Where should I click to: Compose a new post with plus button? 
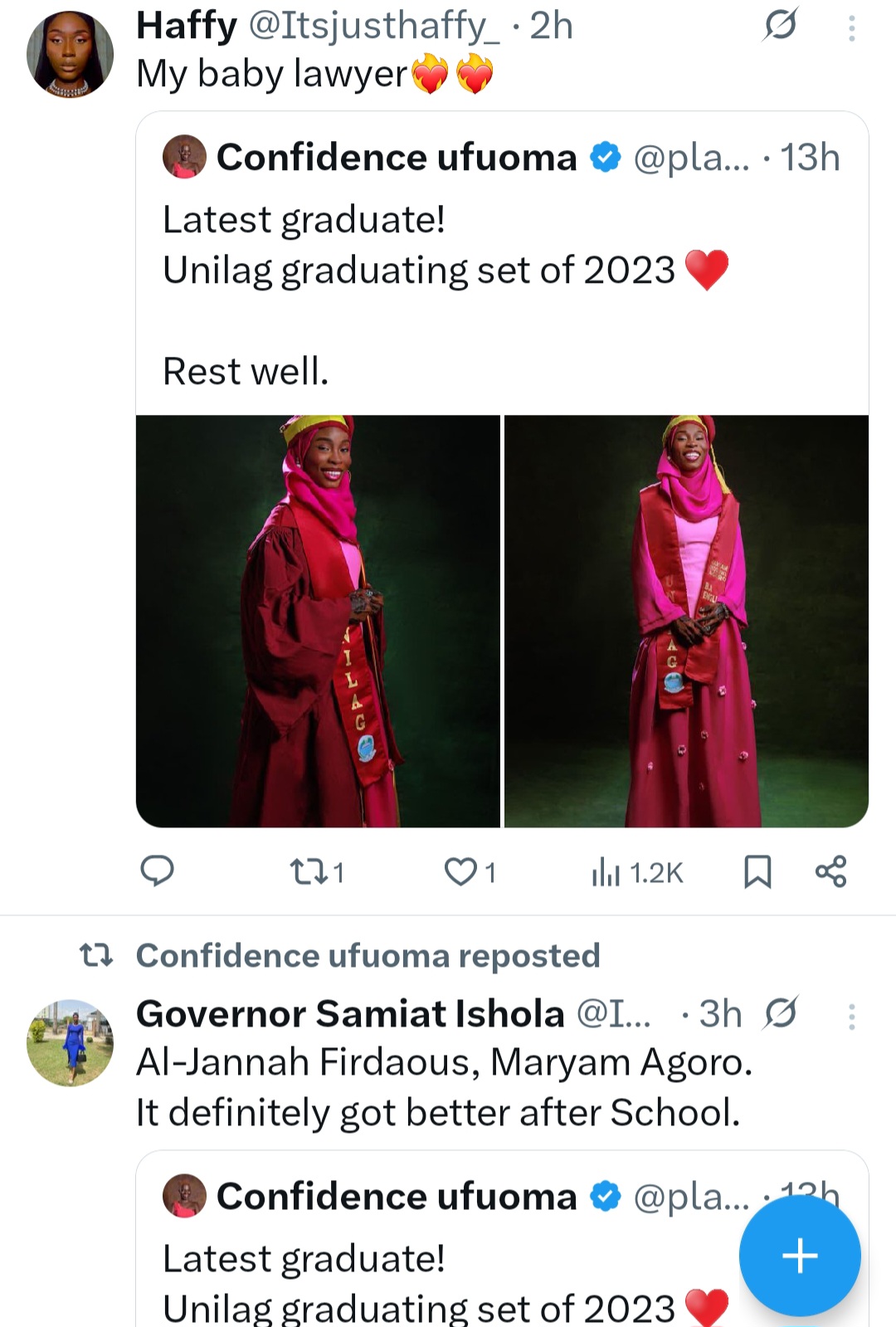(x=800, y=1255)
